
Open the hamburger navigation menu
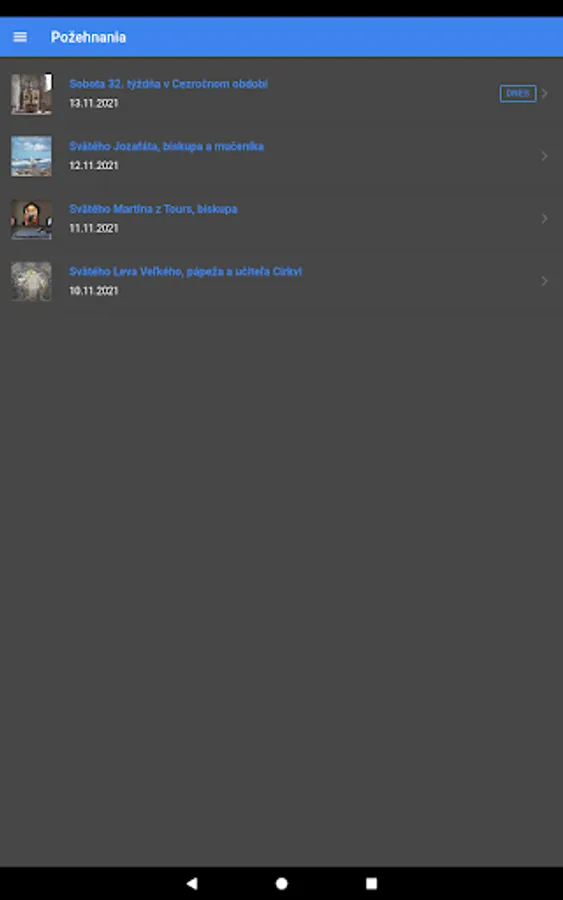tap(20, 37)
